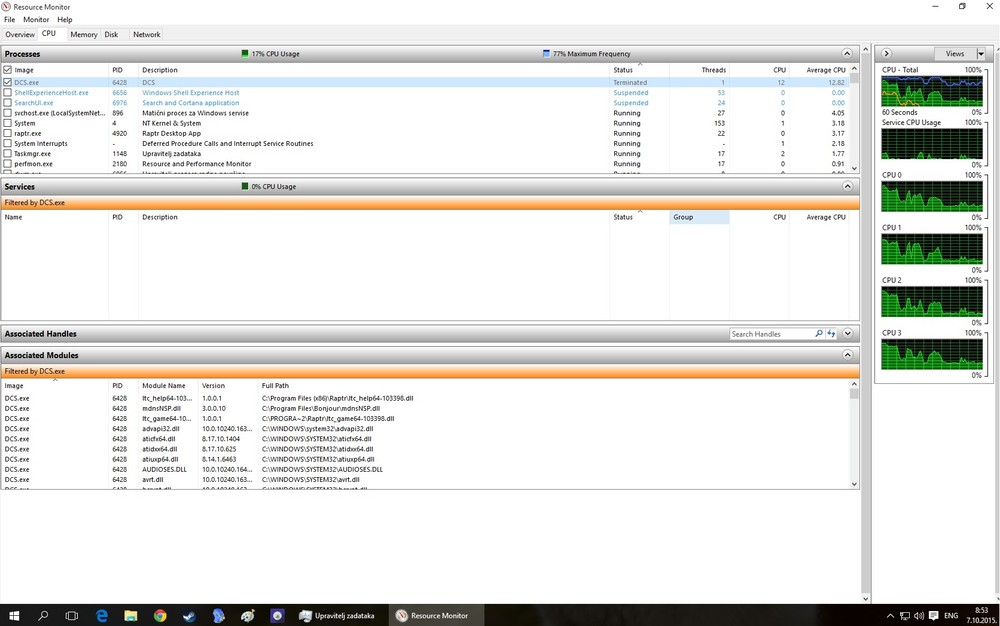1000x626 pixels.
Task: Open File Explorer from taskbar
Action: (x=131, y=616)
